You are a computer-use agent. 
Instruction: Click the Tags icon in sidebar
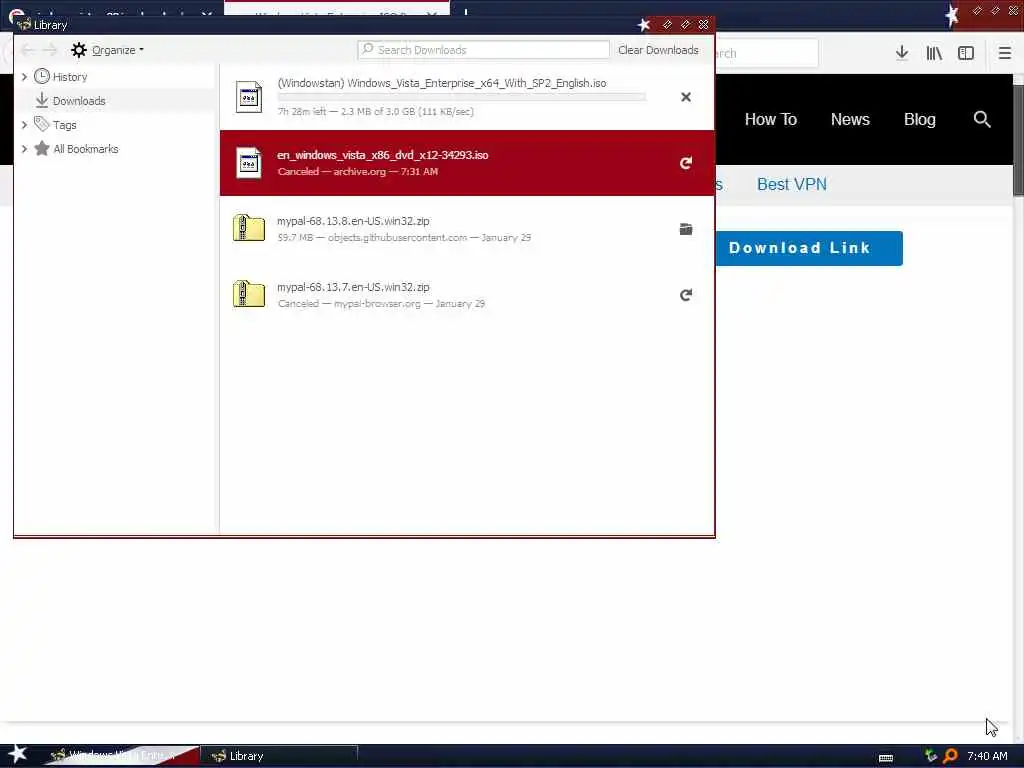42,124
